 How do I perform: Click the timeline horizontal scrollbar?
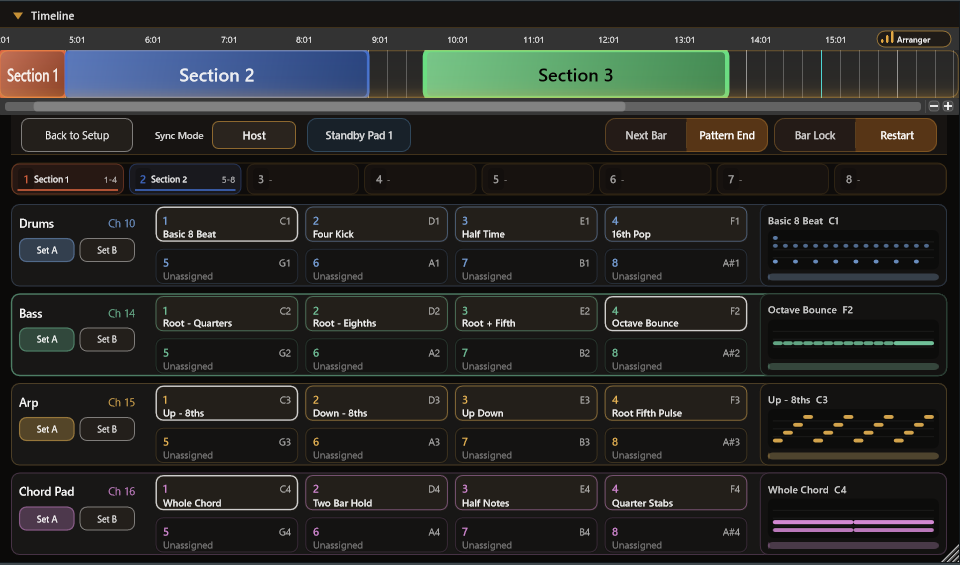pyautogui.click(x=329, y=107)
